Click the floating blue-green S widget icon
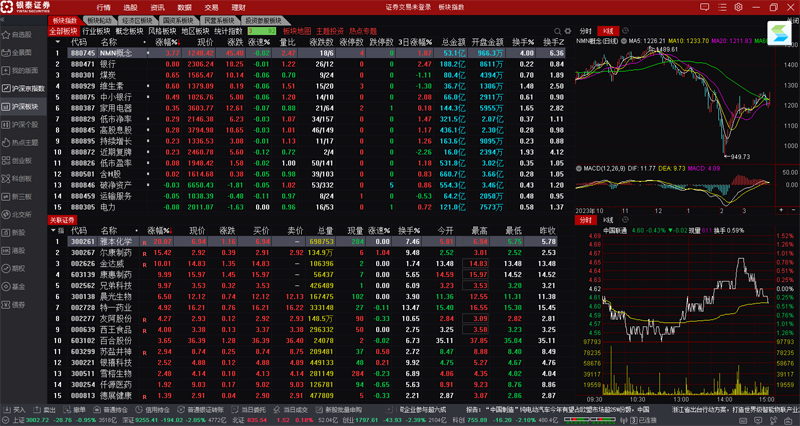This screenshot has width=800, height=426. pos(779,33)
